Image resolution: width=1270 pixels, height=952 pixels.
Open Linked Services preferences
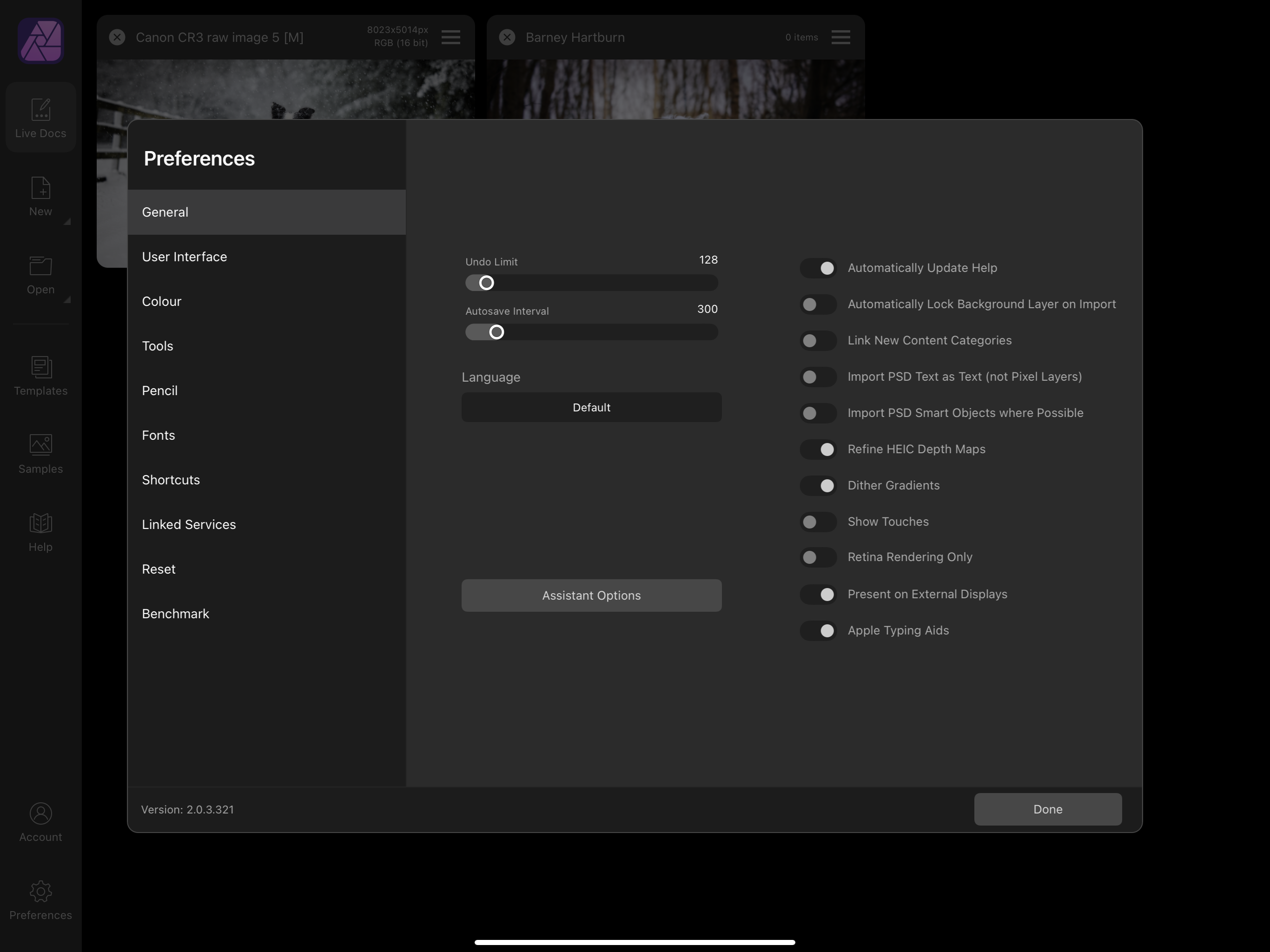pyautogui.click(x=266, y=524)
